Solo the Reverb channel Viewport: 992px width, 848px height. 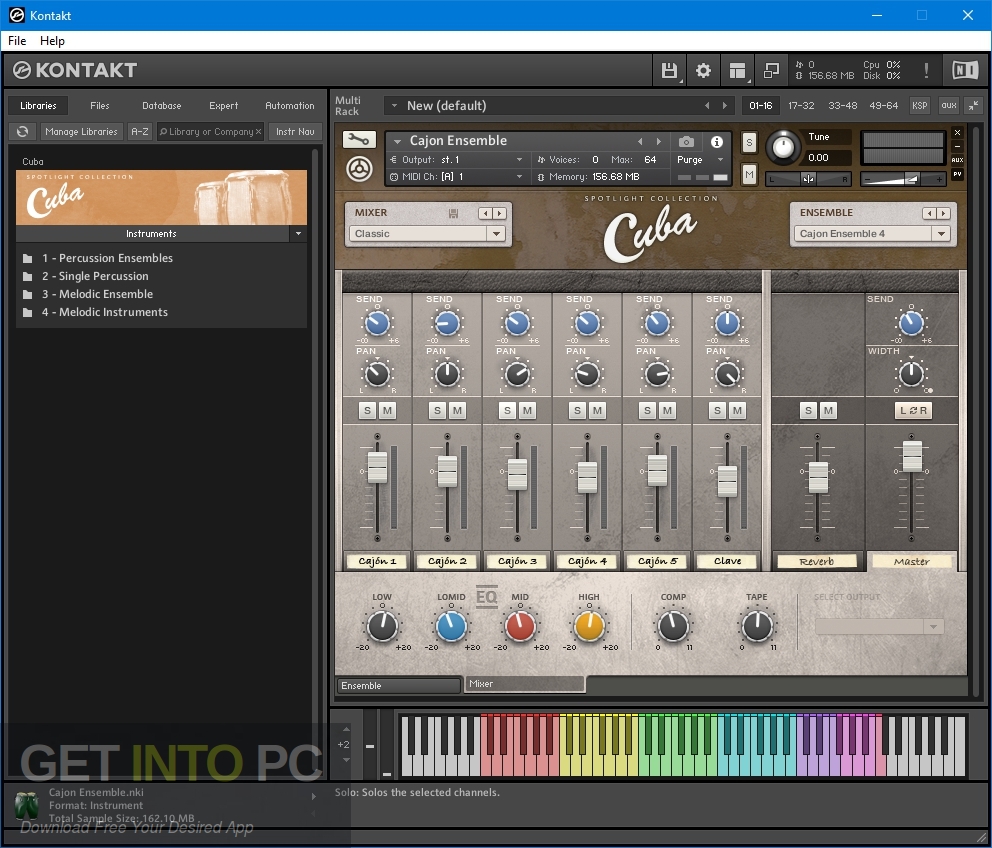pyautogui.click(x=808, y=411)
